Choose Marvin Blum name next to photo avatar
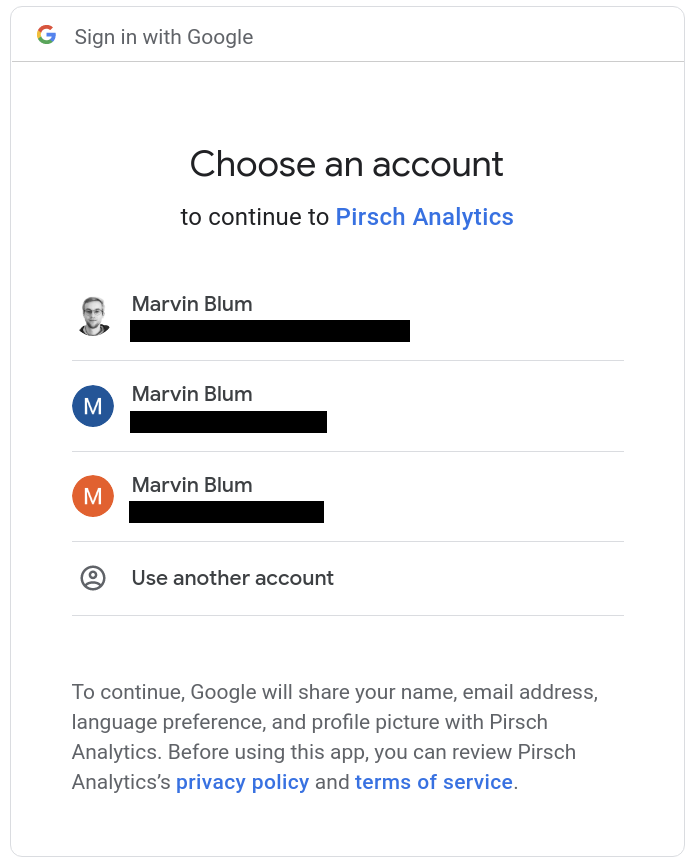 point(192,304)
